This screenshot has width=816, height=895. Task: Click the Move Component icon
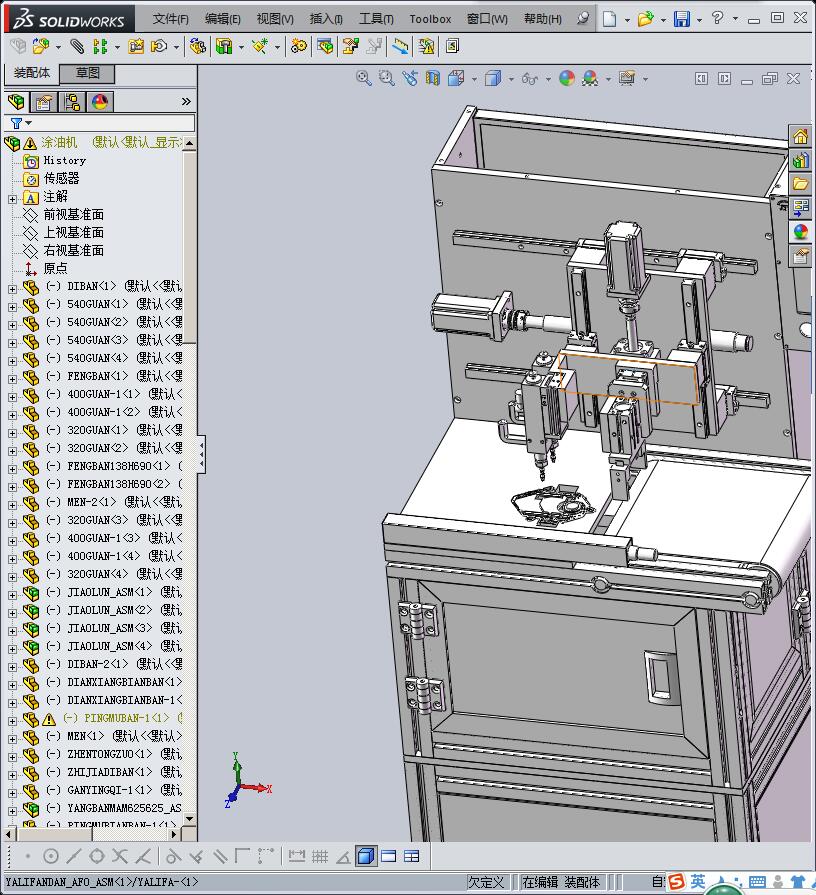159,46
